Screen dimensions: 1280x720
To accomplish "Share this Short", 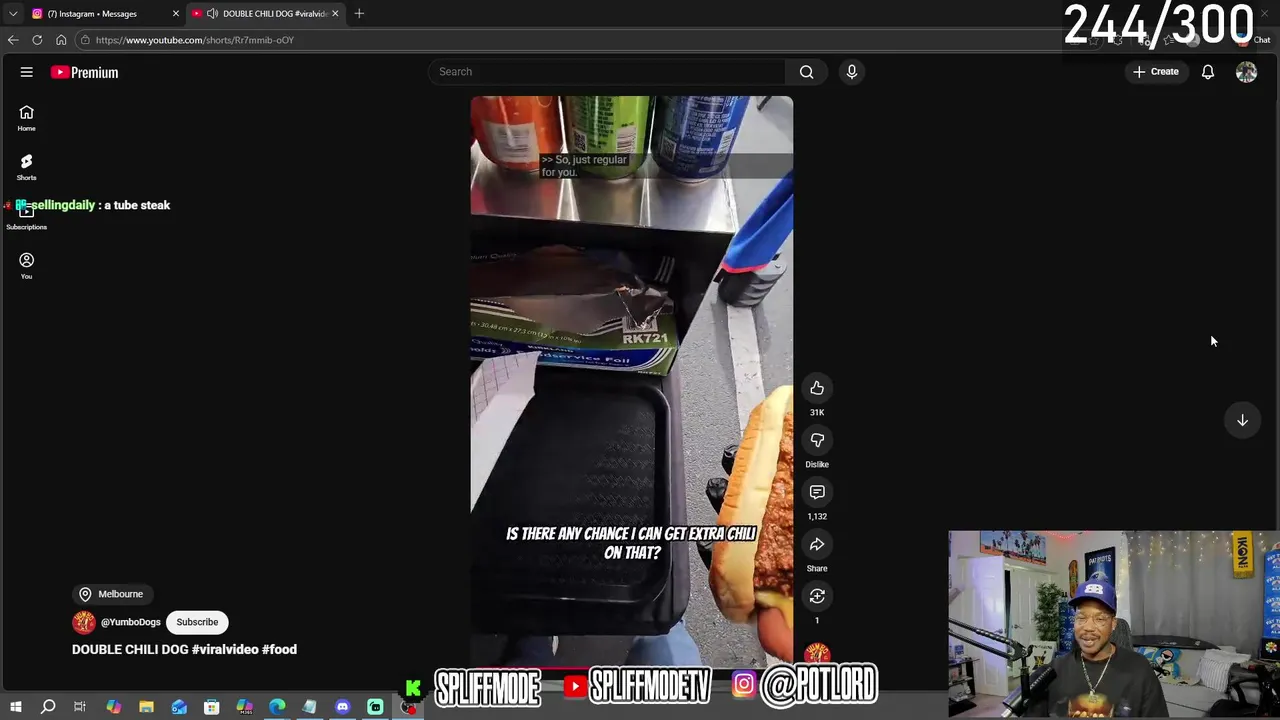I will [x=817, y=544].
